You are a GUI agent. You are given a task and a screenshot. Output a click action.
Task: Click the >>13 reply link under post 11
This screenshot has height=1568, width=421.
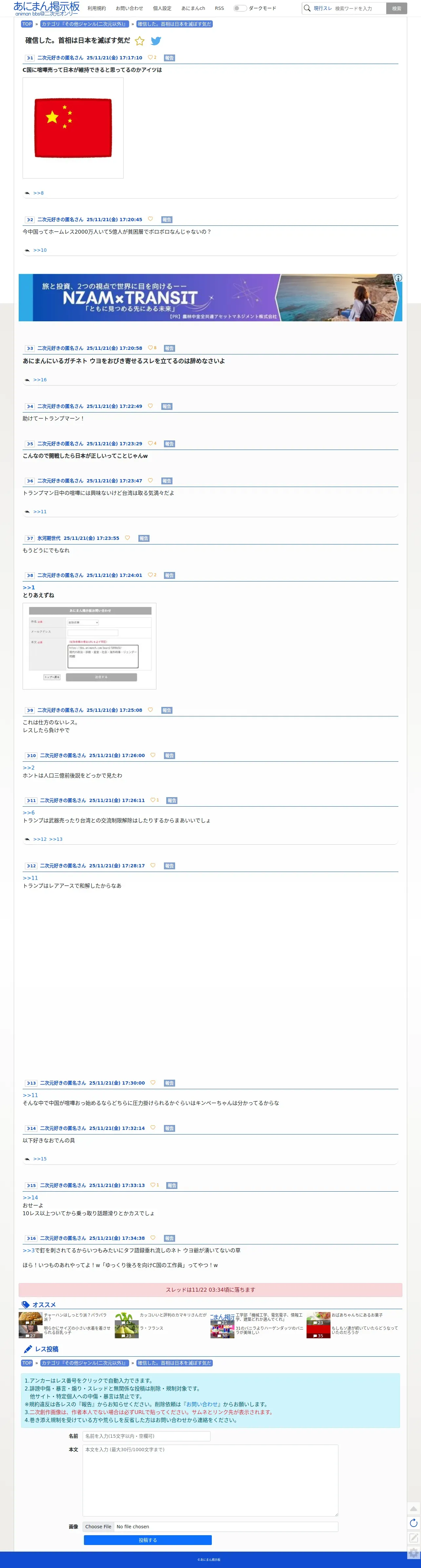point(55,839)
